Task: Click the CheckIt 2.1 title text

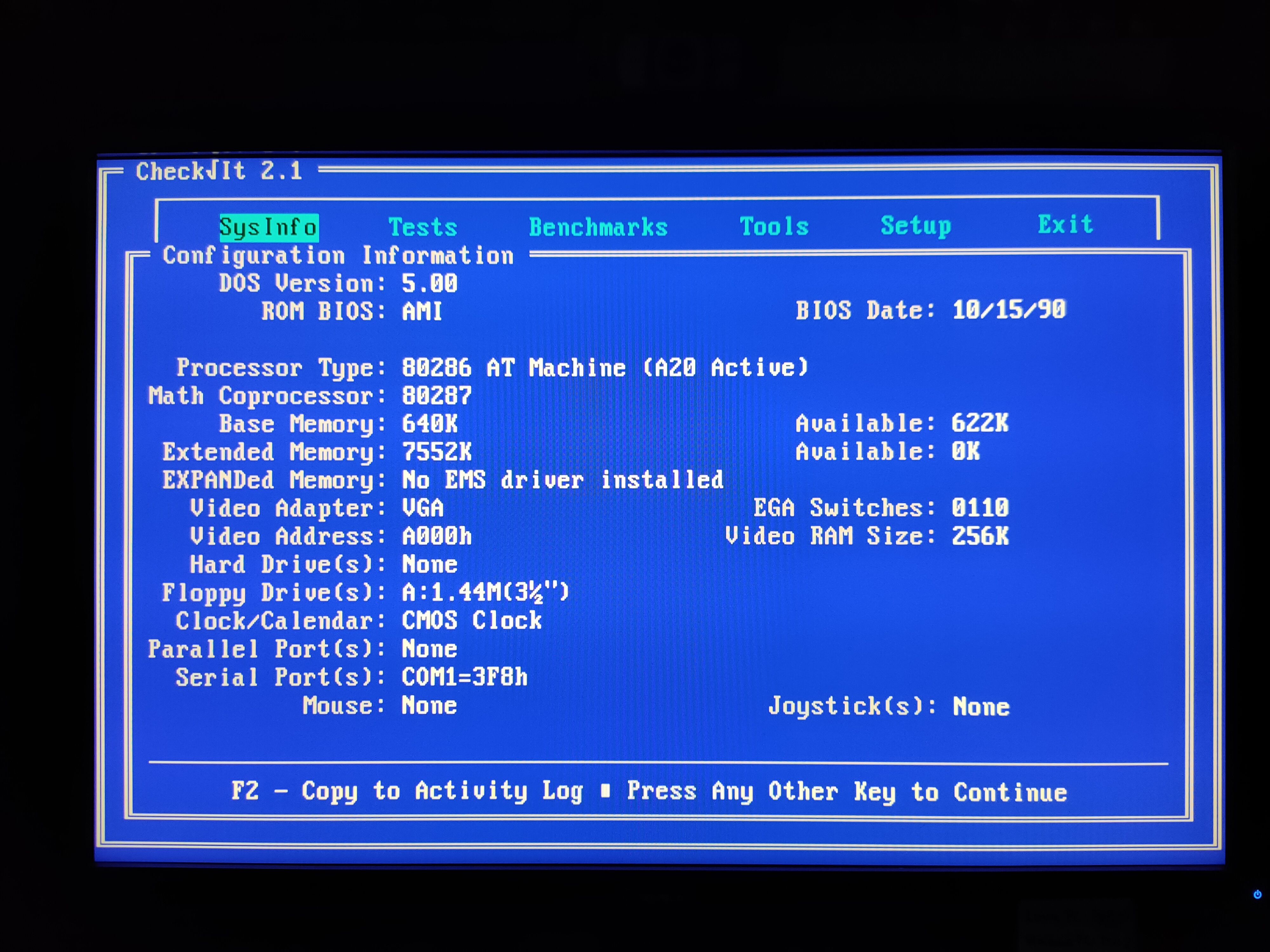Action: click(219, 171)
